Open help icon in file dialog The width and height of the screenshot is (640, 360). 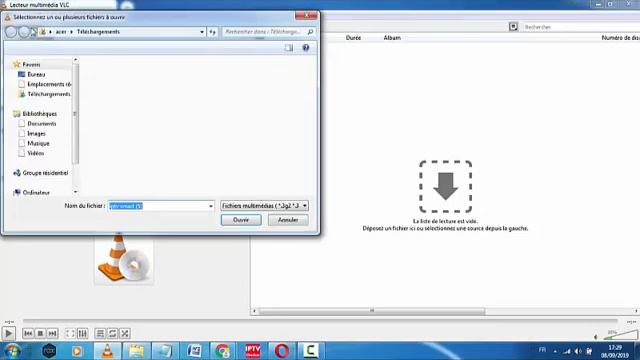(306, 48)
